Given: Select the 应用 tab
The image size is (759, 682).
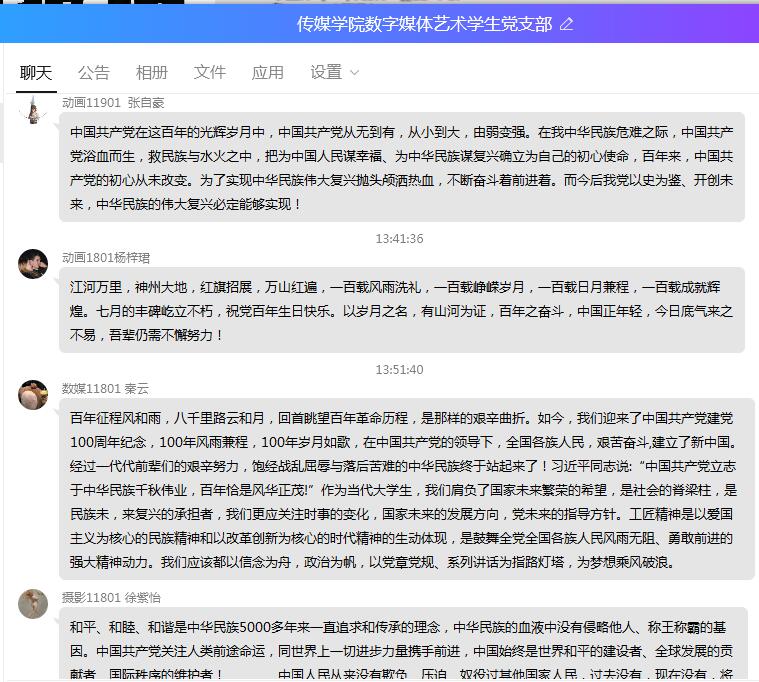Looking at the screenshot, I should tap(268, 72).
